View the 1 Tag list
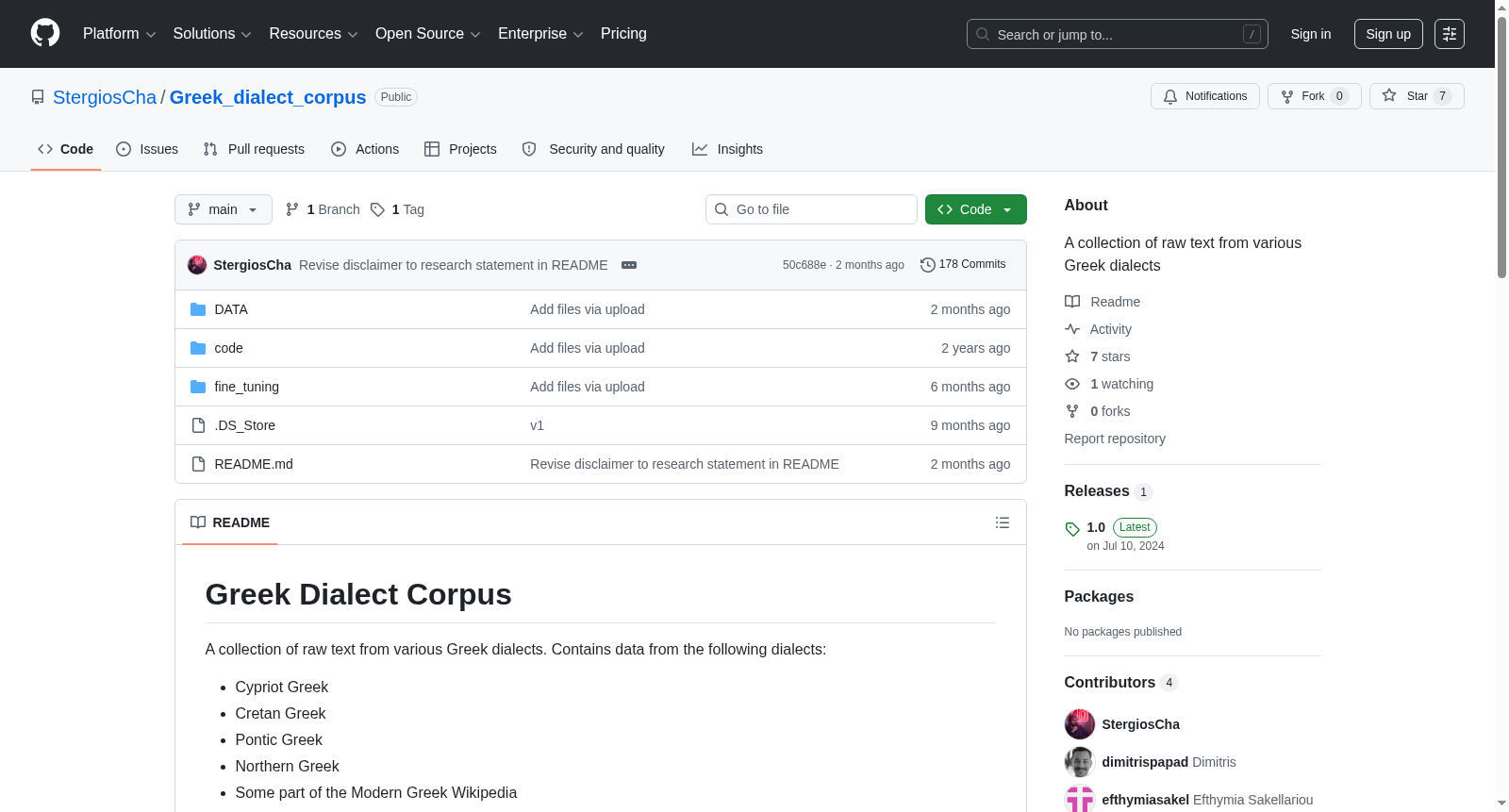The height and width of the screenshot is (812, 1509). 397,209
